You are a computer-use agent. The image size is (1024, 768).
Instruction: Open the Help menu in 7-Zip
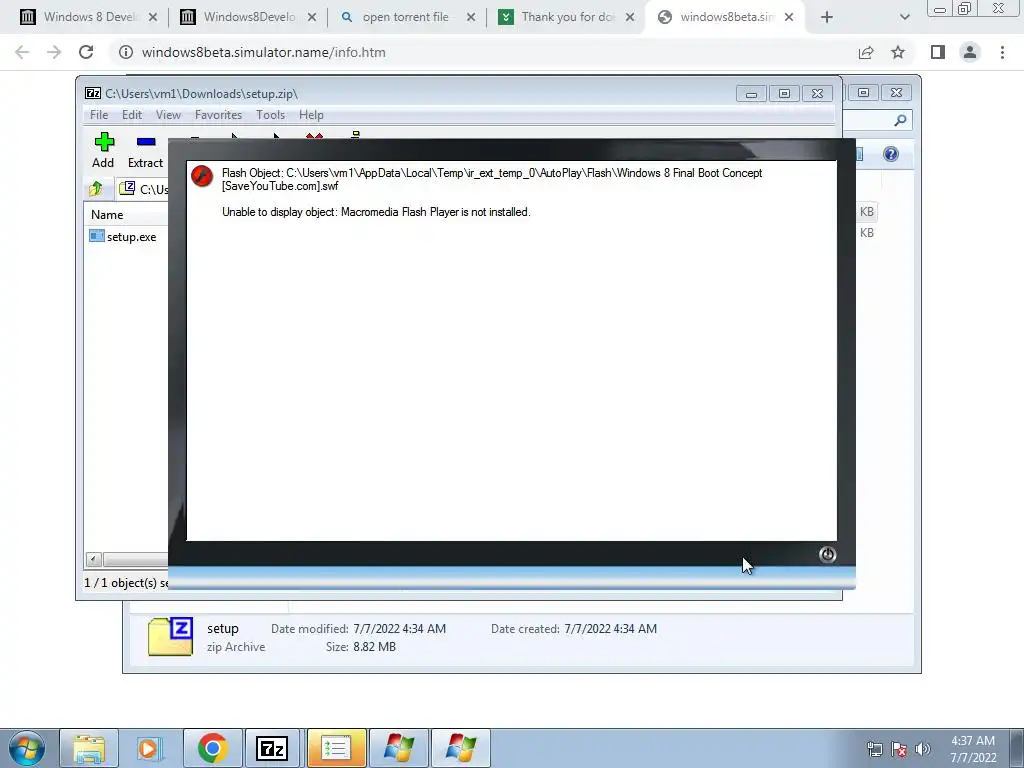pyautogui.click(x=311, y=115)
